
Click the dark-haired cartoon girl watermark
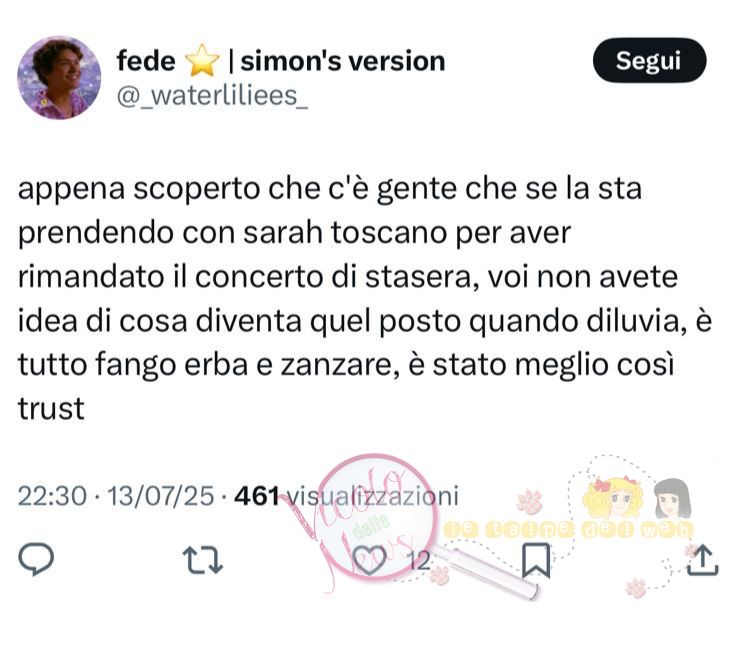(673, 498)
